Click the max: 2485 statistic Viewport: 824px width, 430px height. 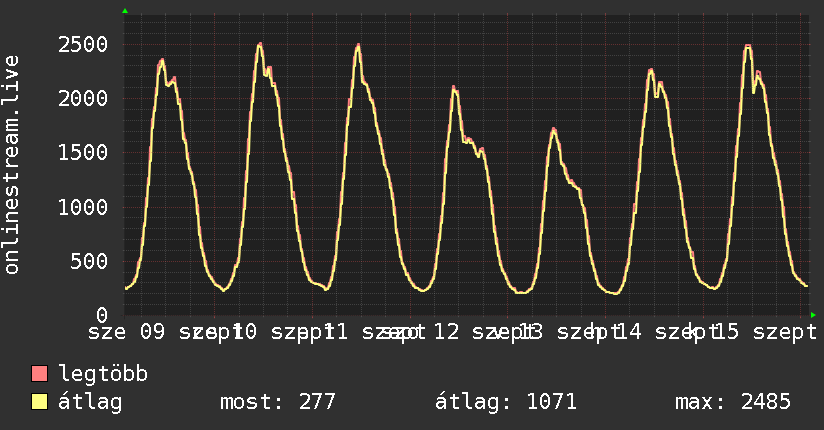[733, 402]
